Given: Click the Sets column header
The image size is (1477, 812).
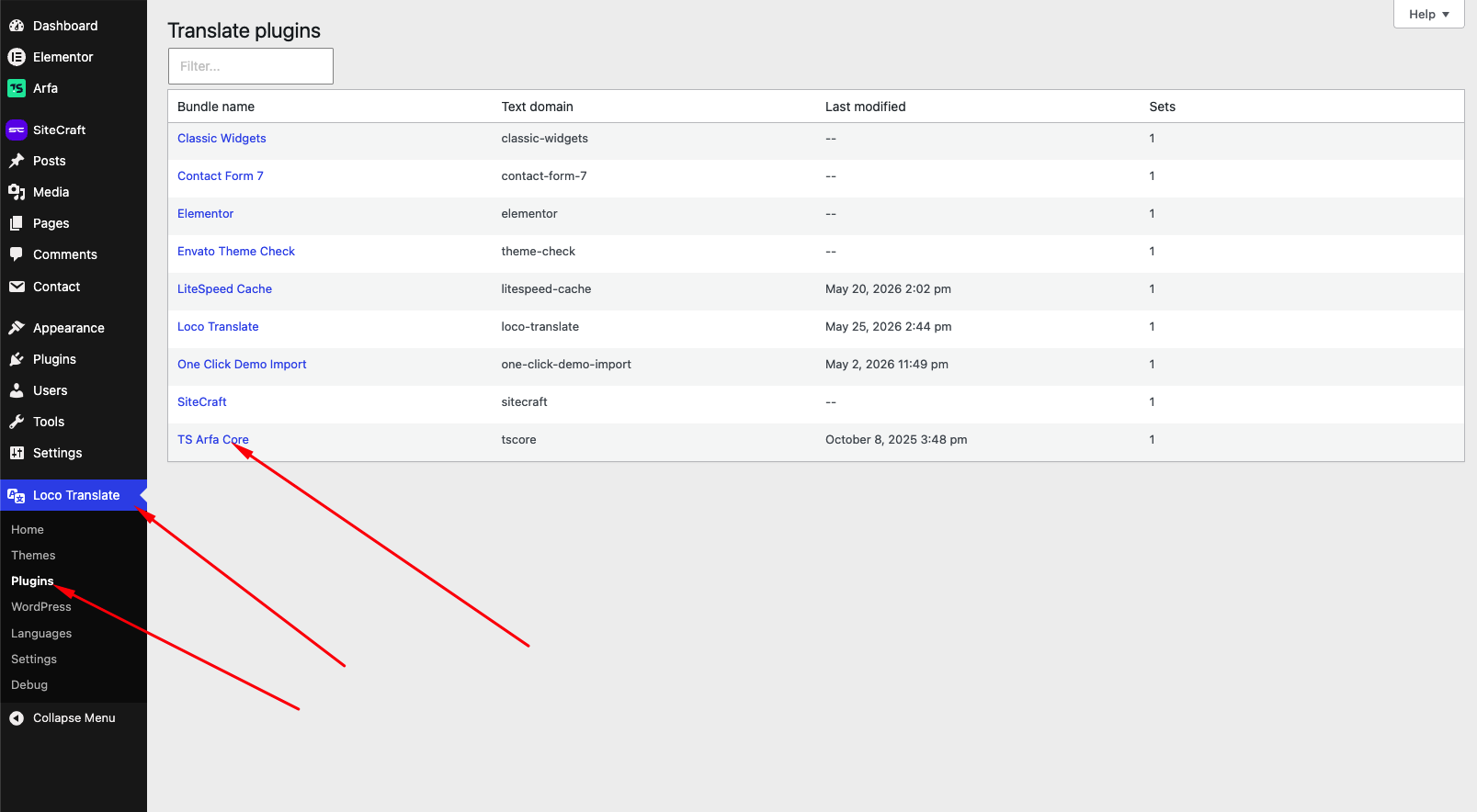Looking at the screenshot, I should click(x=1163, y=107).
